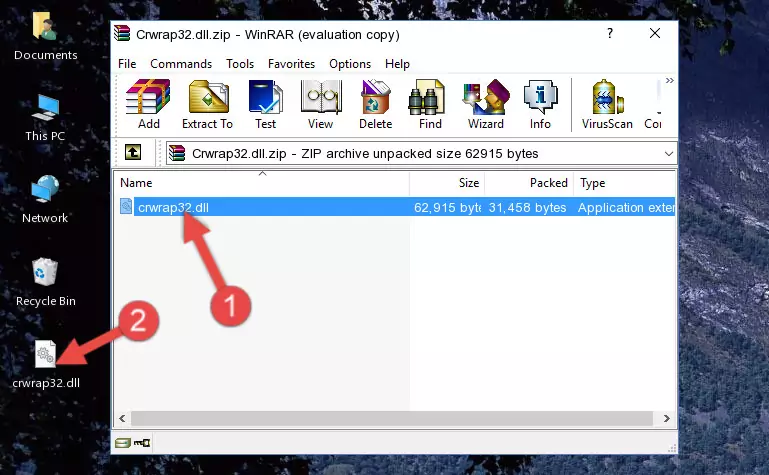Image resolution: width=769 pixels, height=475 pixels.
Task: Click the horizontal scrollbar right arrow
Action: [666, 419]
